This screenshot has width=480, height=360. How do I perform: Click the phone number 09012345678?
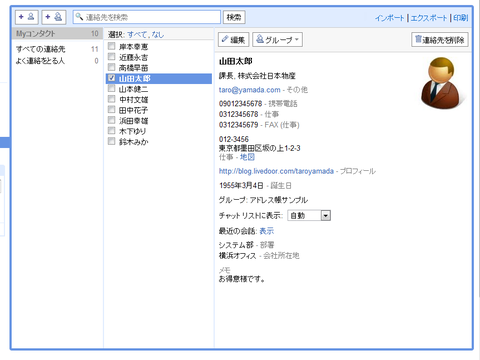click(240, 104)
